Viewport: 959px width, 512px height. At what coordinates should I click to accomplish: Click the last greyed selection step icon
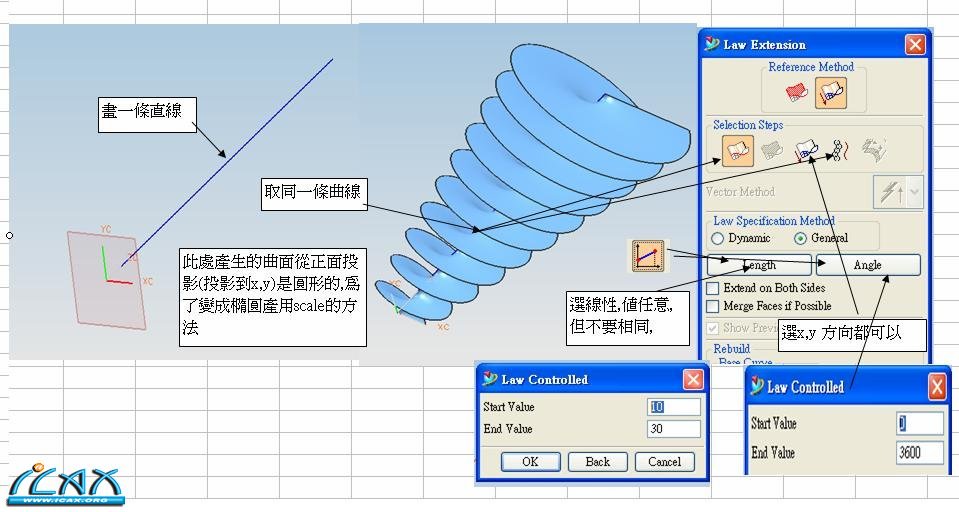click(875, 149)
